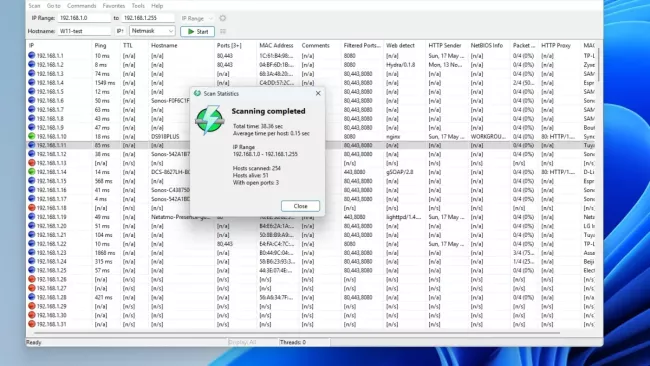Screen dimensions: 650x366
Task: Click the red status icon for 192.168.1.18
Action: (x=32, y=208)
